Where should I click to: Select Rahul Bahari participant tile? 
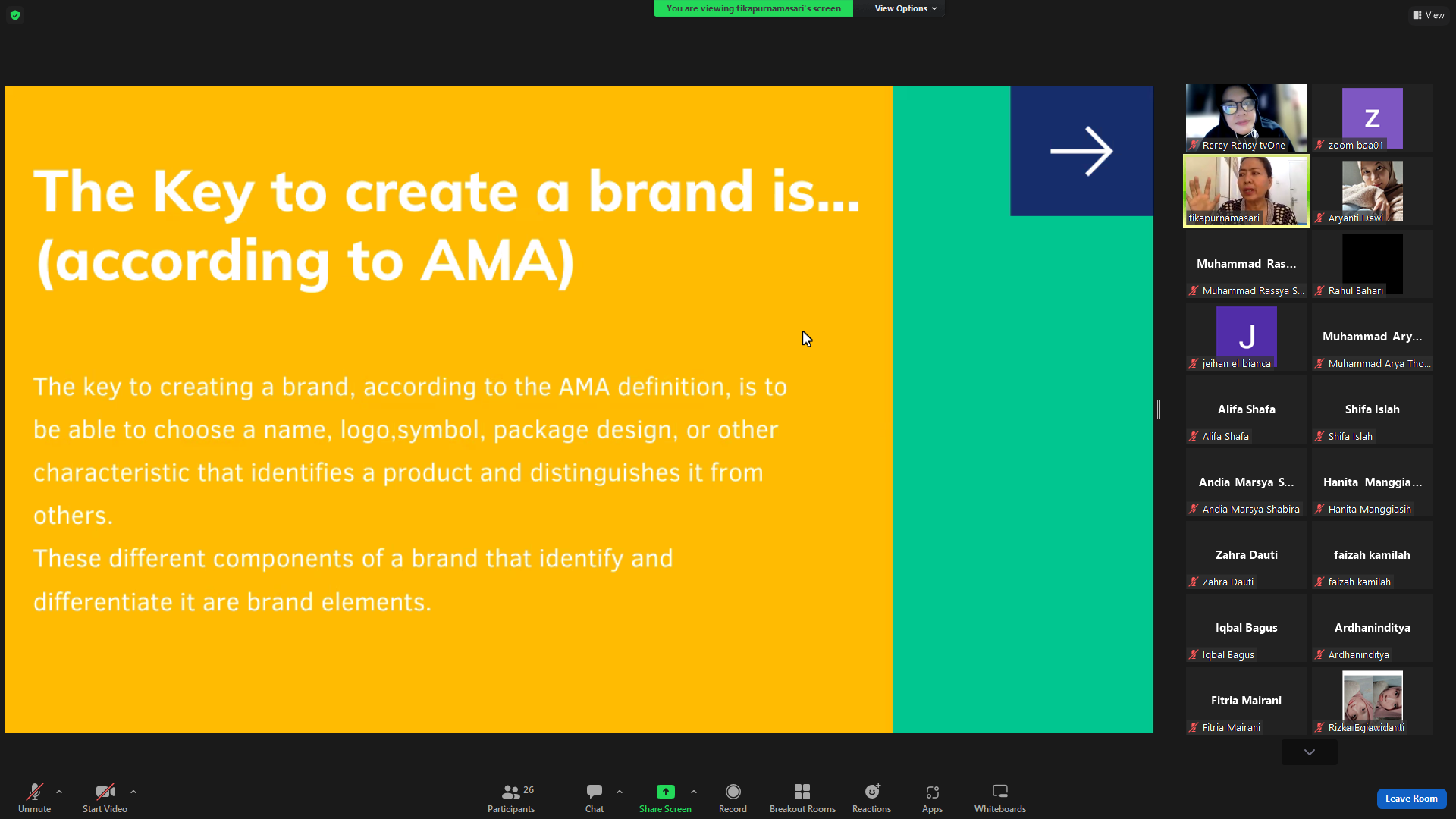click(1373, 264)
